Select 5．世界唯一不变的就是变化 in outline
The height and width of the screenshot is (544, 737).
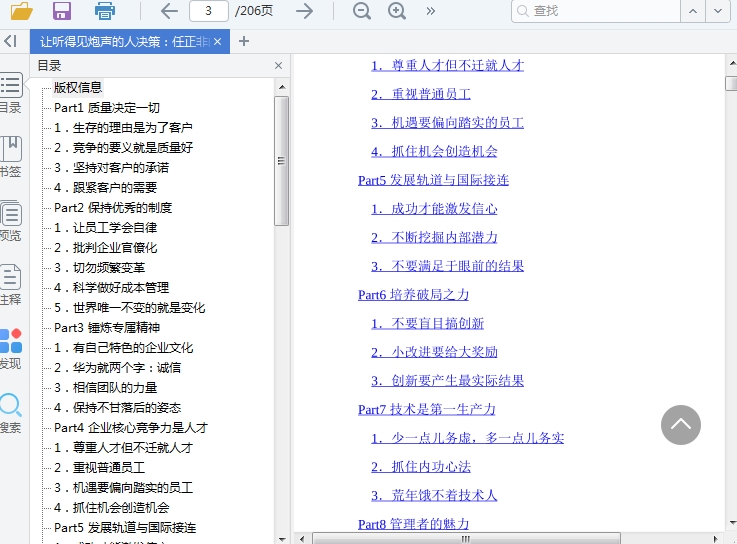pos(129,307)
